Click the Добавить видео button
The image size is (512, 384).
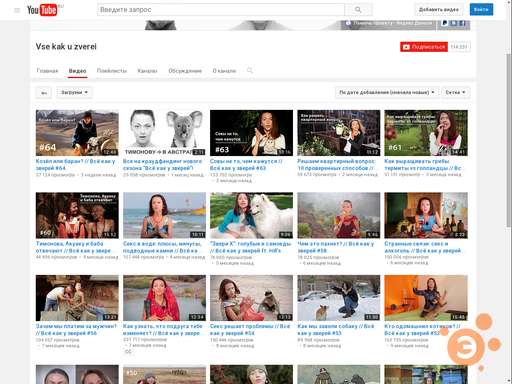tap(439, 10)
